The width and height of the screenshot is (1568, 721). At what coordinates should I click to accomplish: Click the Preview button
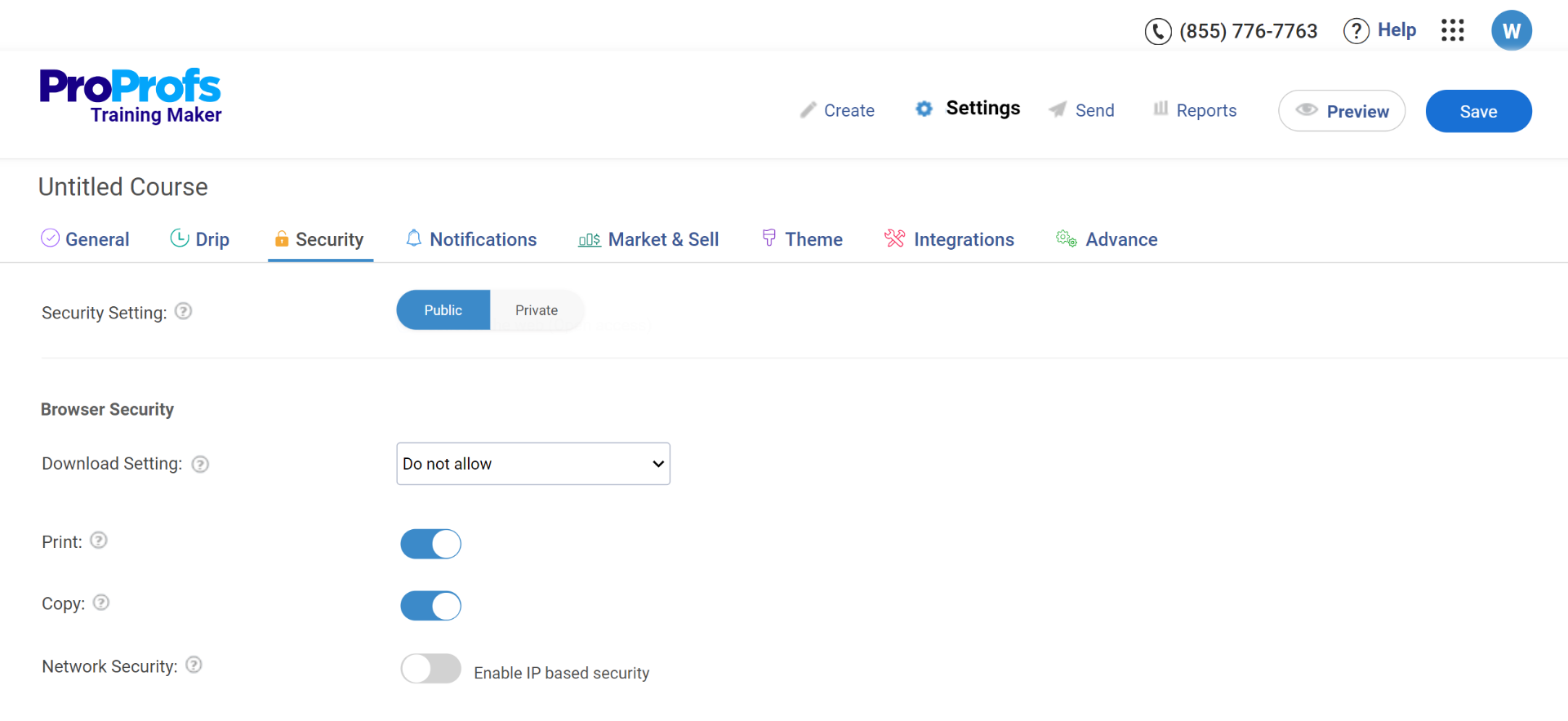(x=1342, y=111)
